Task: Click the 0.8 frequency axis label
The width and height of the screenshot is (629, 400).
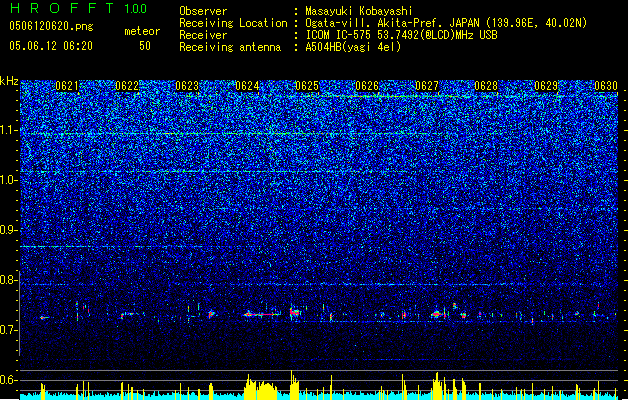Action: coord(9,280)
